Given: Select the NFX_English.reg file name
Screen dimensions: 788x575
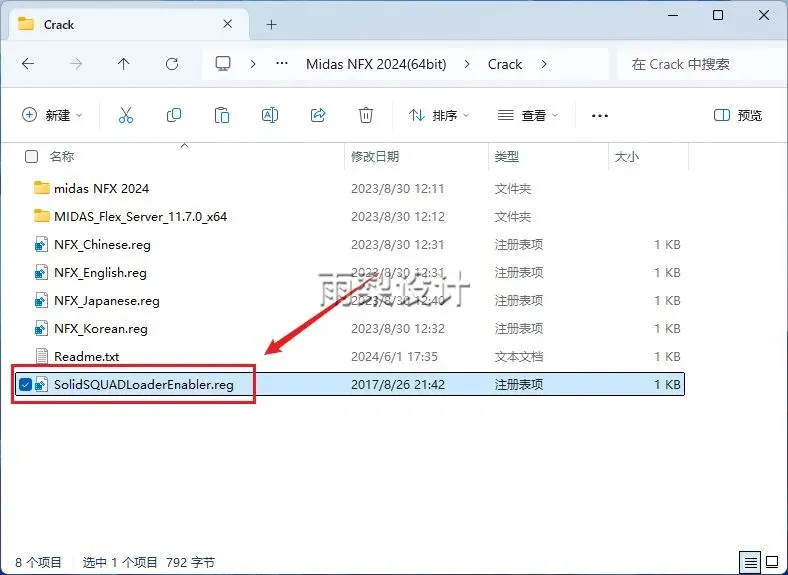Looking at the screenshot, I should click(x=101, y=273).
